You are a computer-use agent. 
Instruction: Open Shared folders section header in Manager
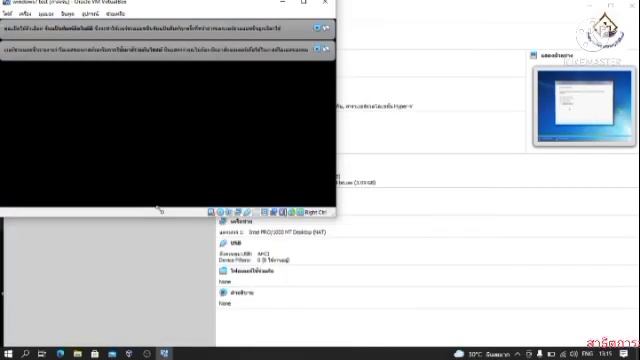pos(252,271)
